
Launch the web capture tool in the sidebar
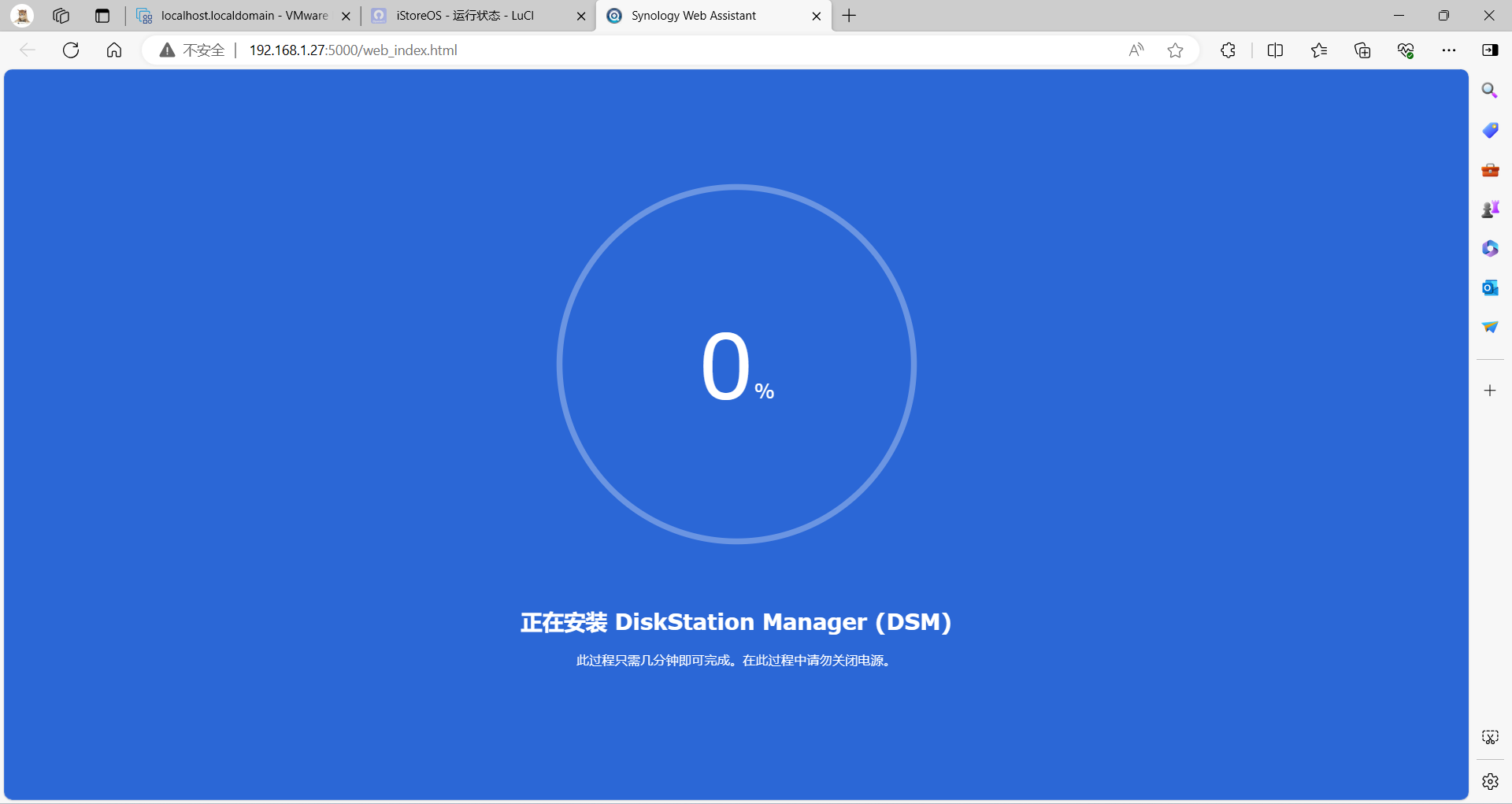[x=1490, y=737]
